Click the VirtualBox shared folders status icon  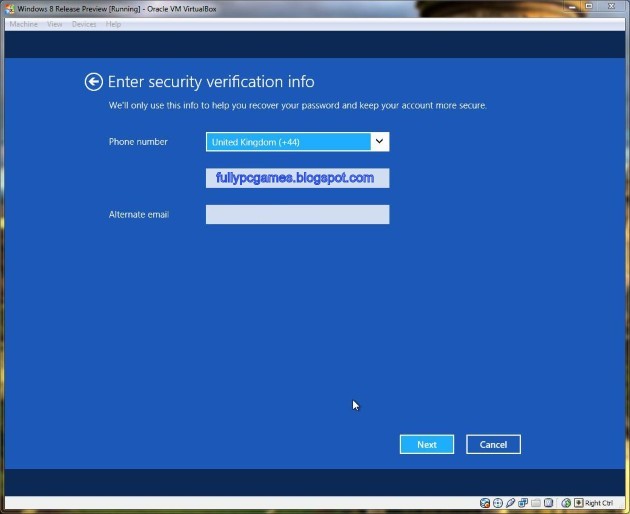coord(536,503)
